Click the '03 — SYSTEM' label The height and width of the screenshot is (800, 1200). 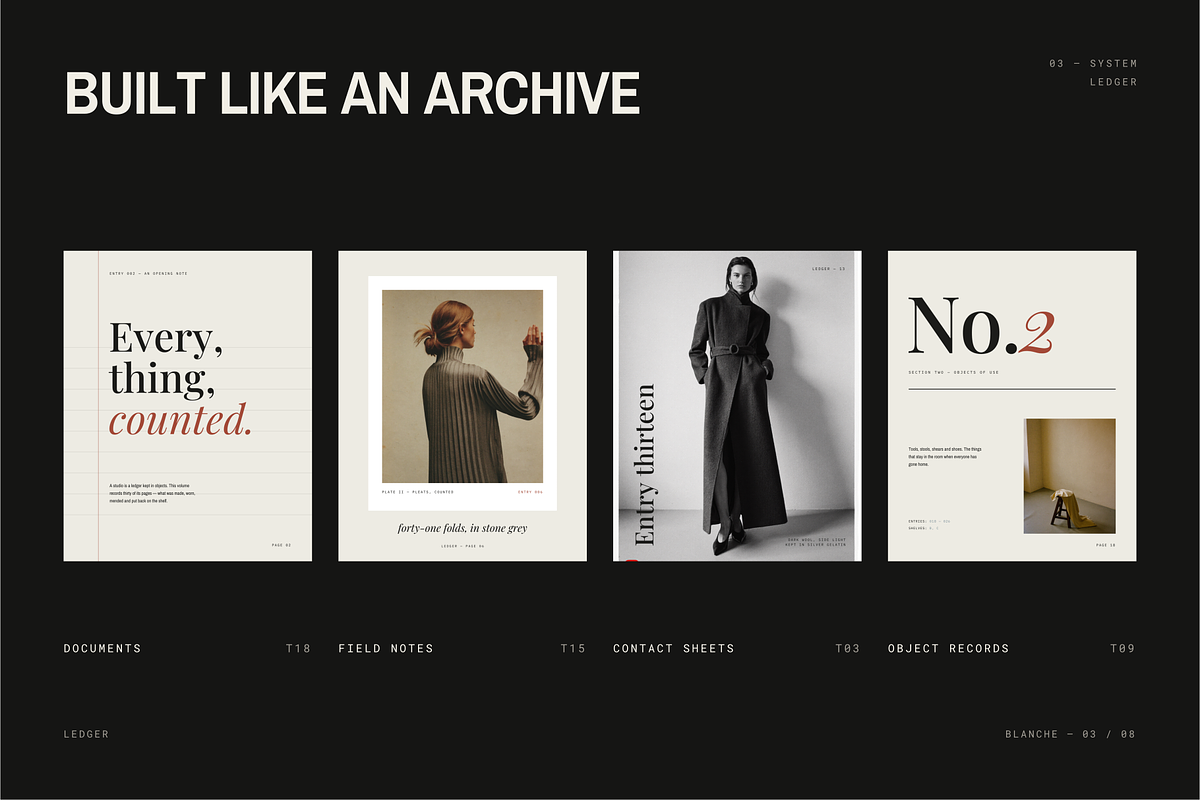pyautogui.click(x=1093, y=64)
